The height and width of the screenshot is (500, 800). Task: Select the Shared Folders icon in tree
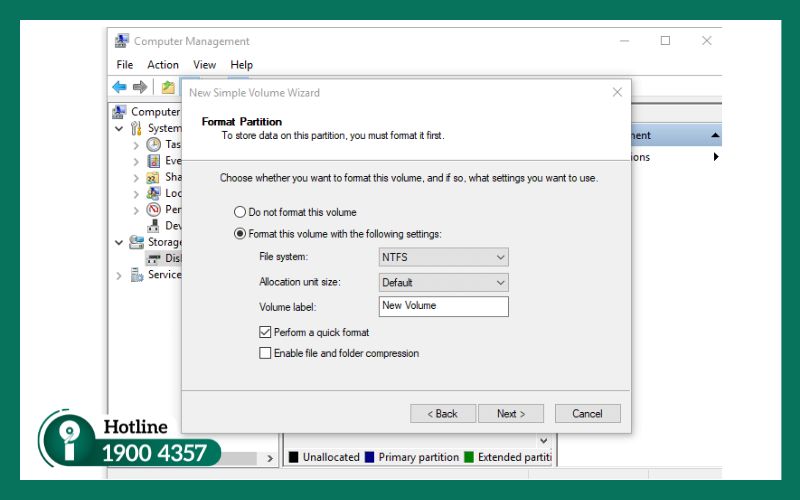pos(153,177)
